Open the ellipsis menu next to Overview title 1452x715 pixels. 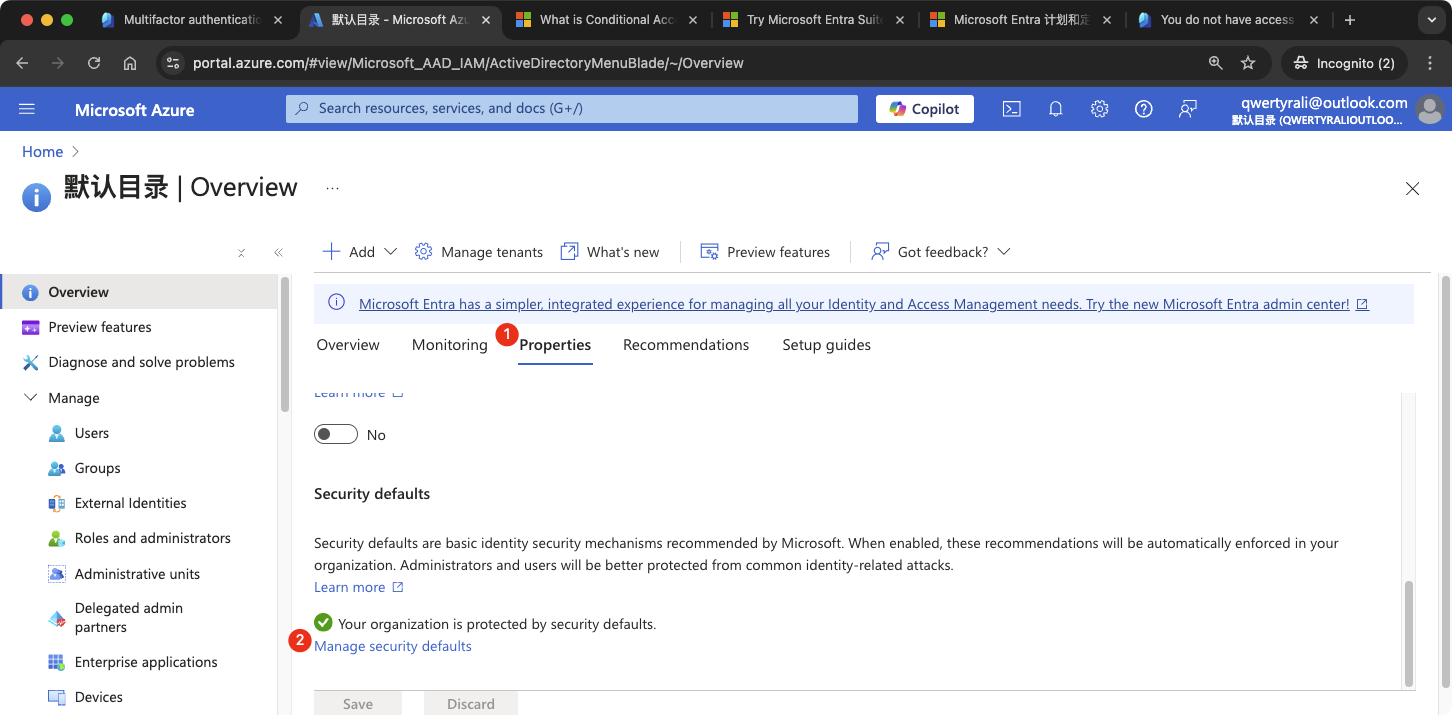333,188
